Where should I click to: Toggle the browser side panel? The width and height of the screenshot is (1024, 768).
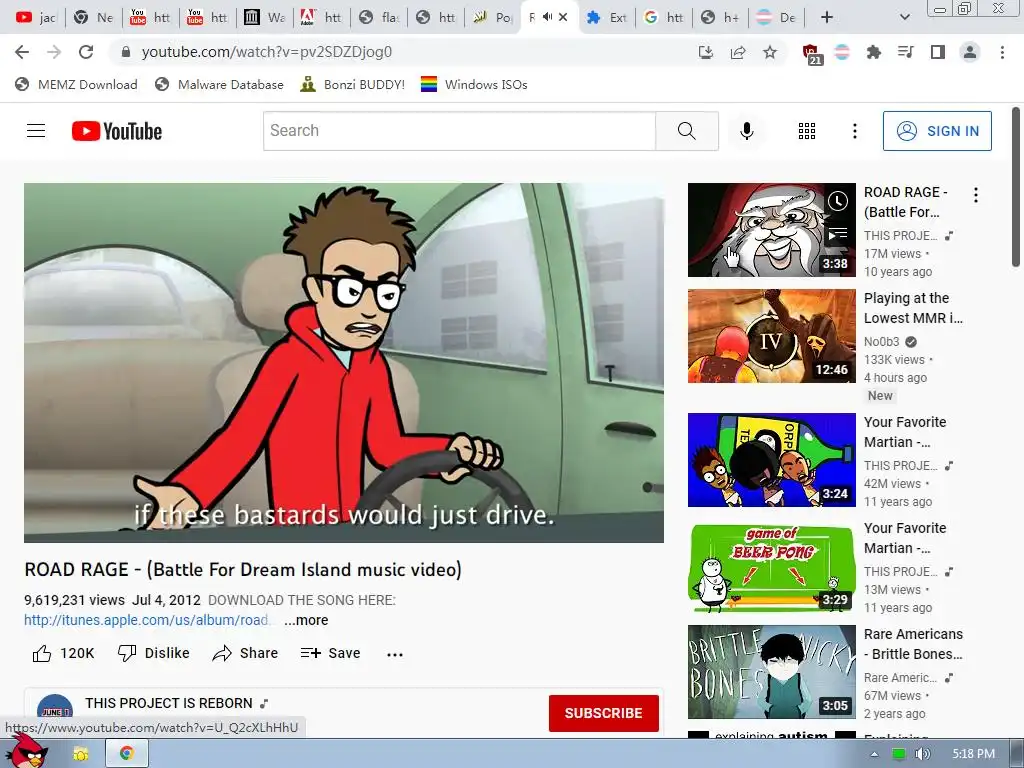[938, 52]
